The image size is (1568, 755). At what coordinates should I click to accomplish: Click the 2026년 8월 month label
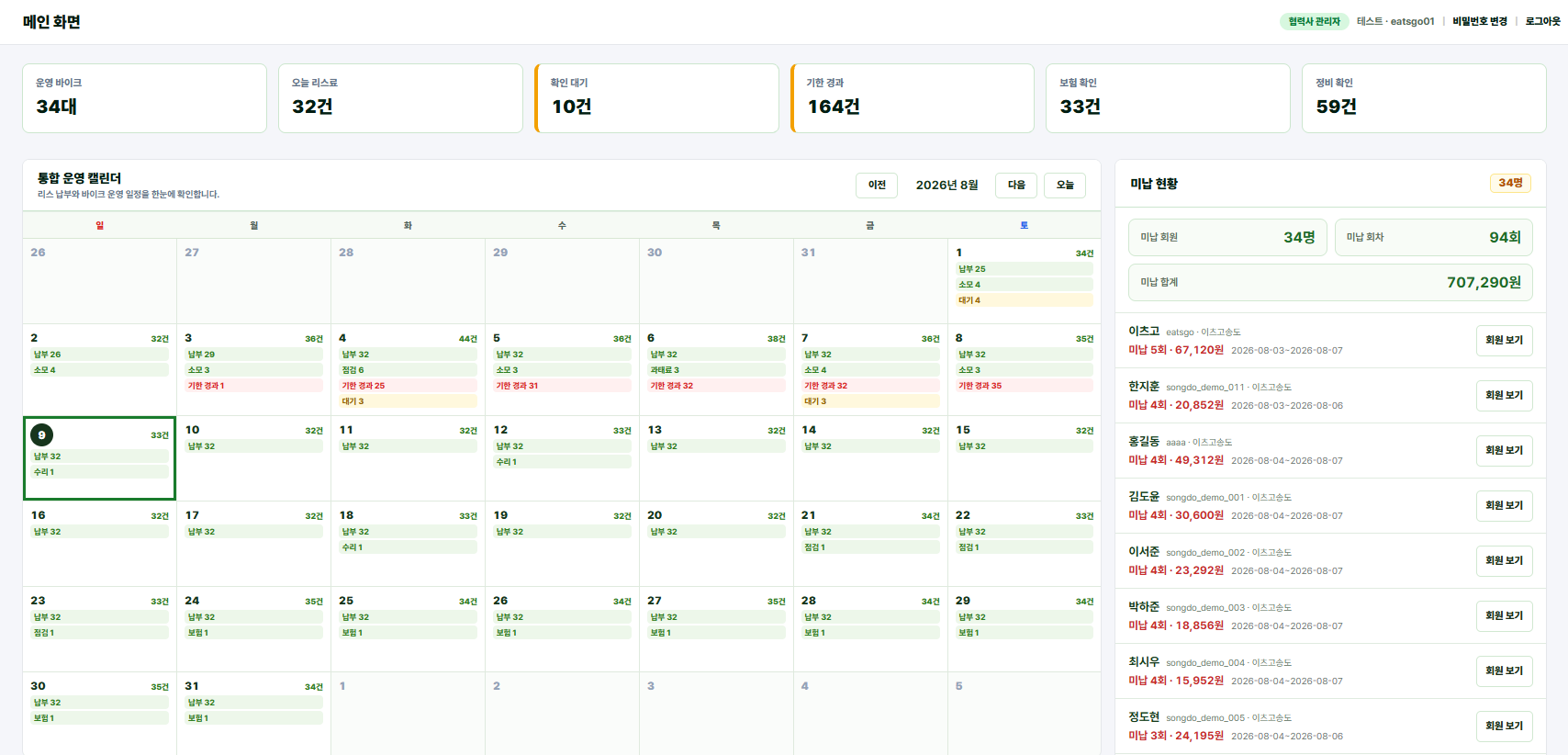946,185
